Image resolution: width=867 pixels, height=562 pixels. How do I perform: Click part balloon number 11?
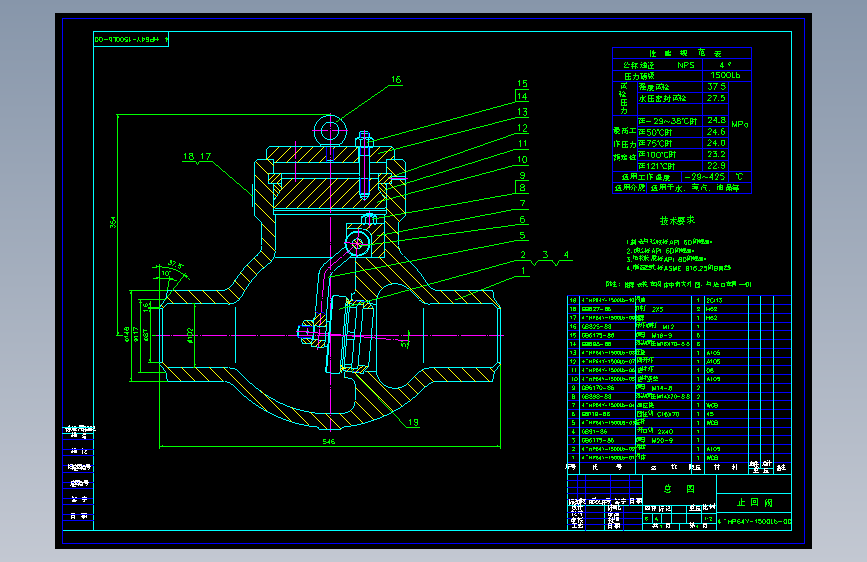tap(522, 143)
